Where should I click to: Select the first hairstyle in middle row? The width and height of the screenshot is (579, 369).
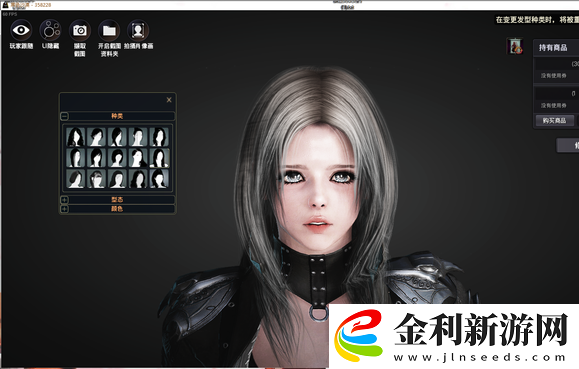coord(76,158)
